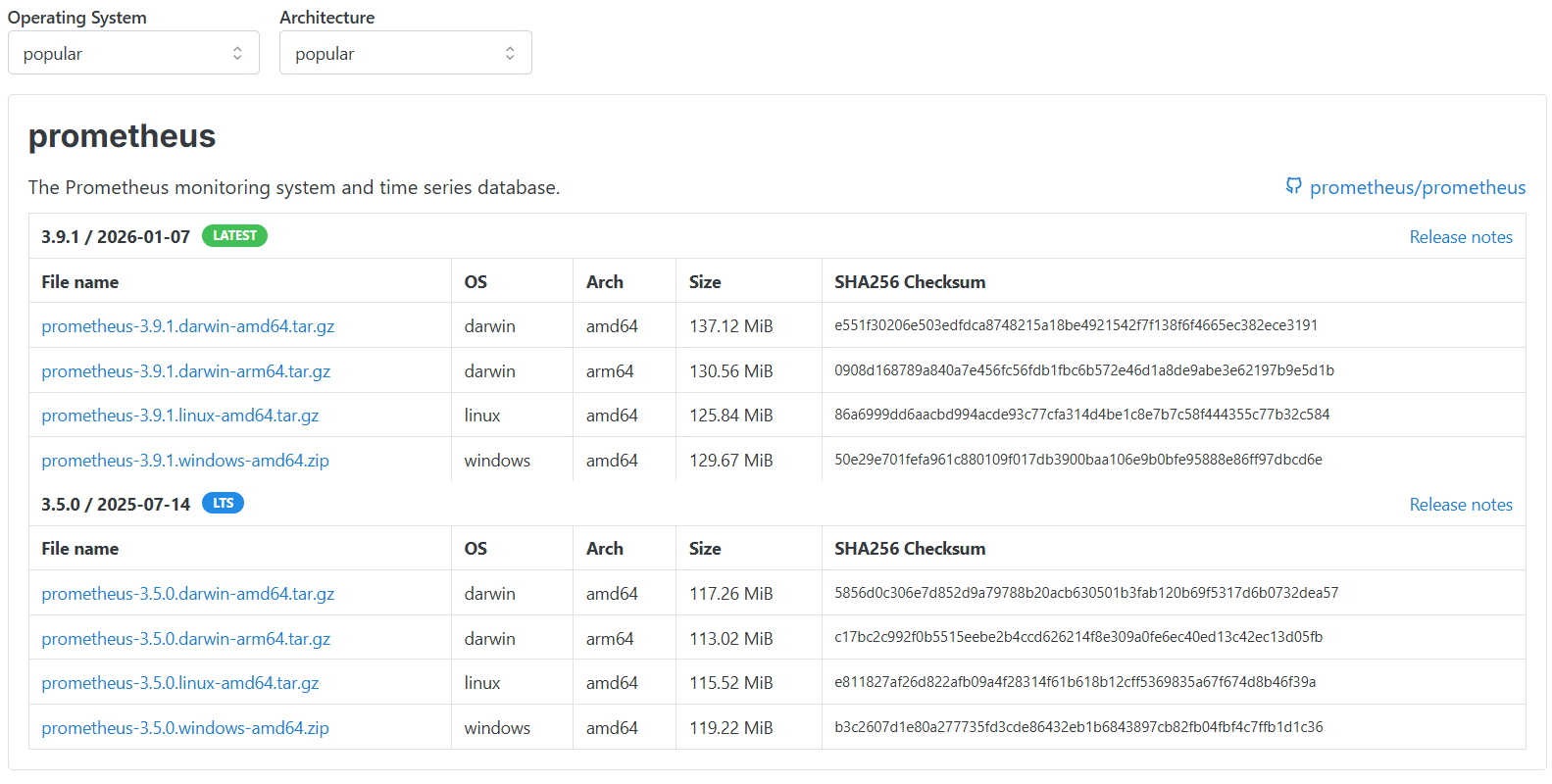Click the blue LTS badge
This screenshot has width=1552, height=784.
(x=223, y=504)
